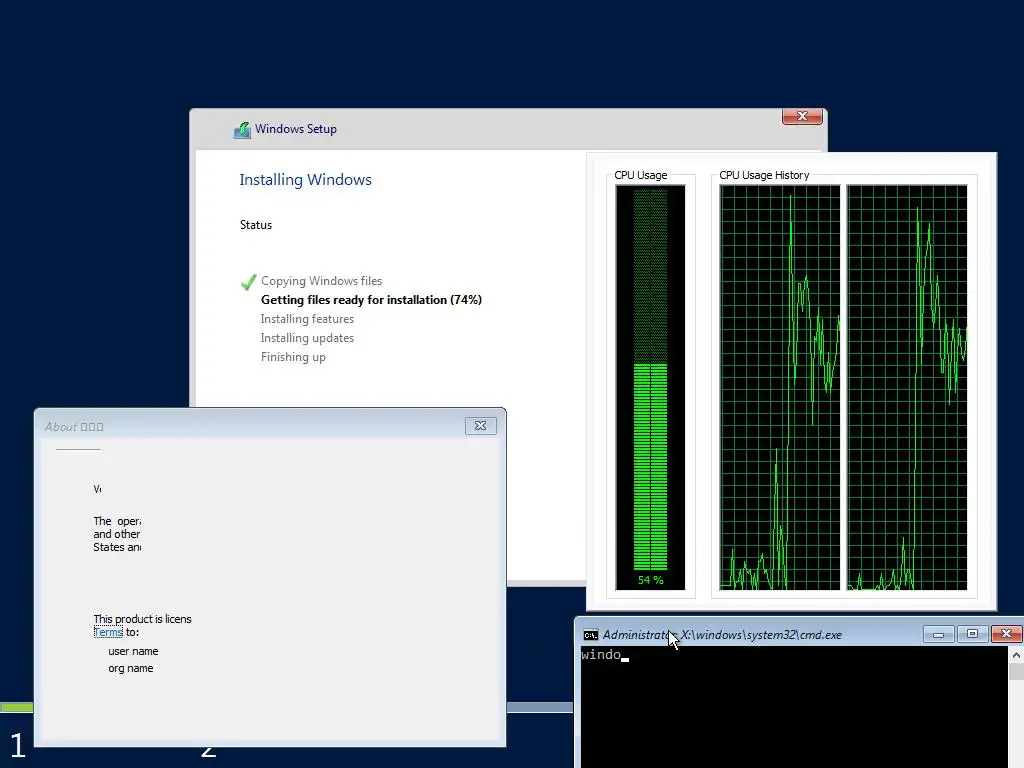Minimize the cmd.exe window
Screen dimensions: 1024x768
click(938, 634)
